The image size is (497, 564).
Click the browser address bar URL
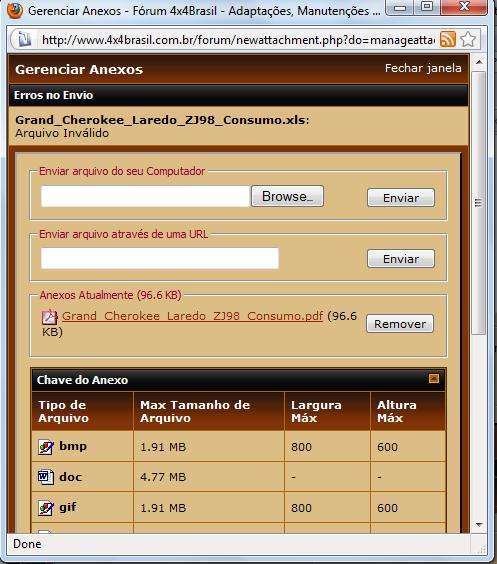238,40
